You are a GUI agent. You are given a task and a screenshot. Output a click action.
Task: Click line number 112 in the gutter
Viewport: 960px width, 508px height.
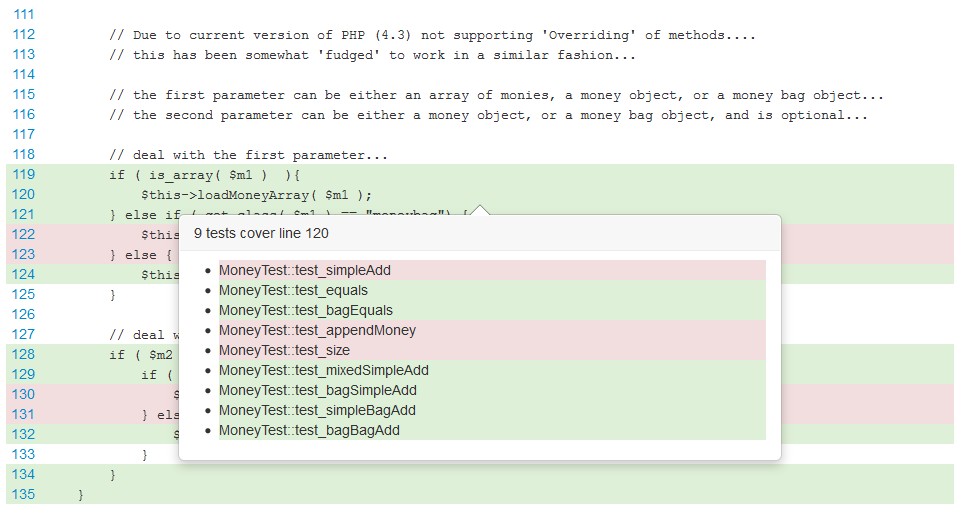[x=24, y=35]
